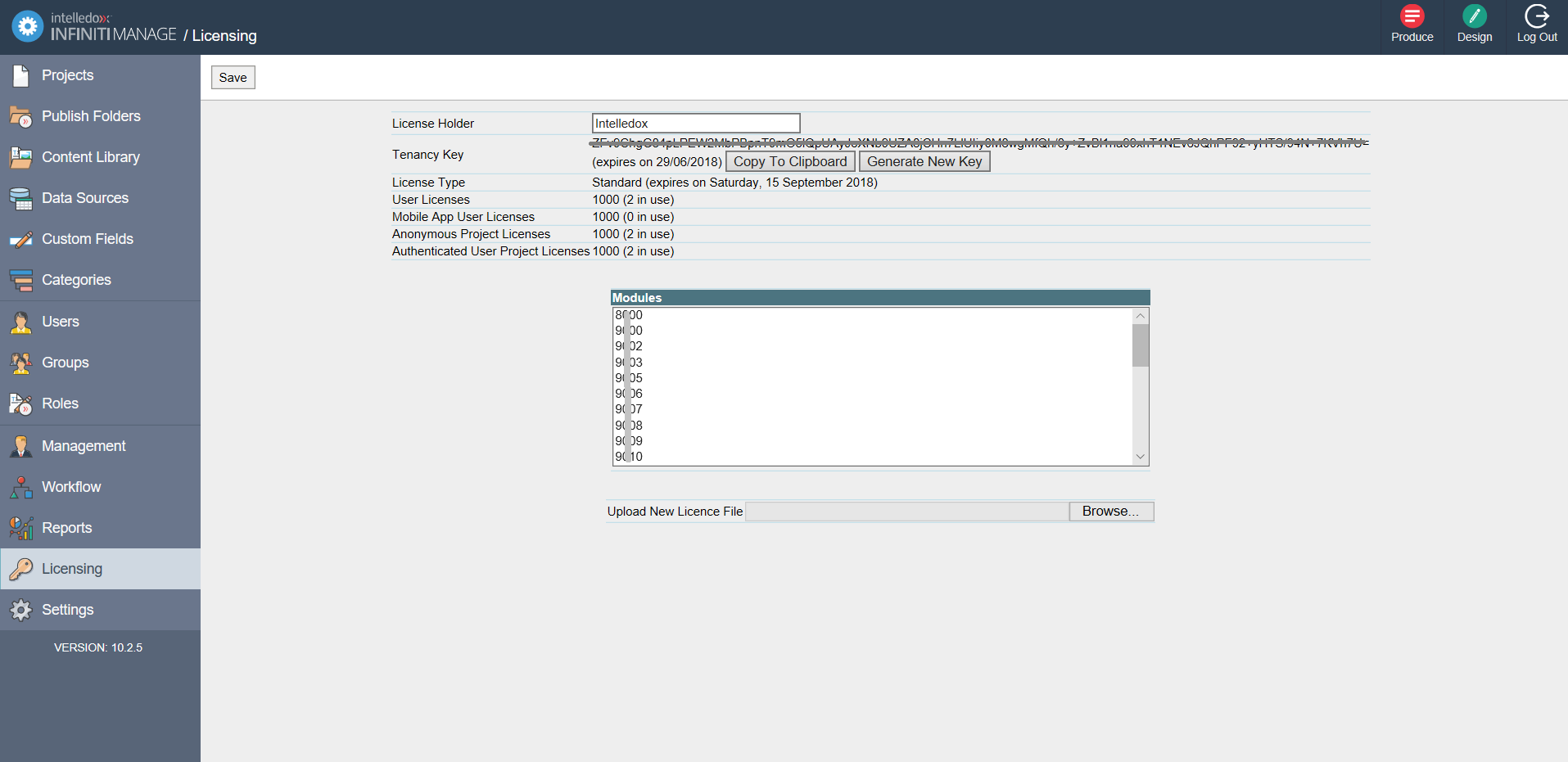Click Copy To Clipboard button
The image size is (1568, 762).
point(790,161)
